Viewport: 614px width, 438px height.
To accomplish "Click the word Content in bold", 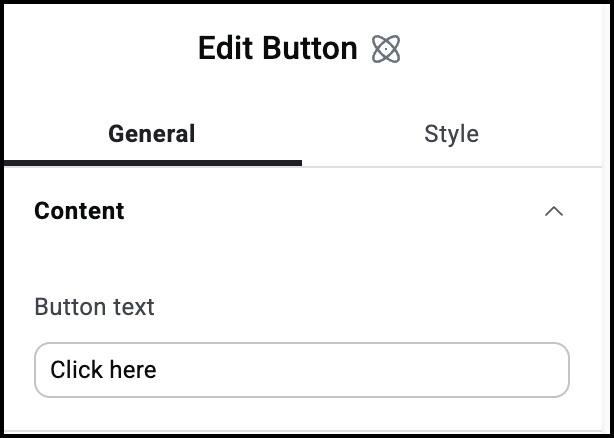I will coord(79,211).
